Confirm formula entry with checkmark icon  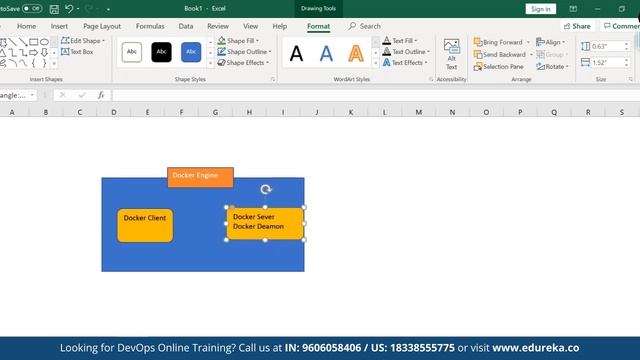82,95
